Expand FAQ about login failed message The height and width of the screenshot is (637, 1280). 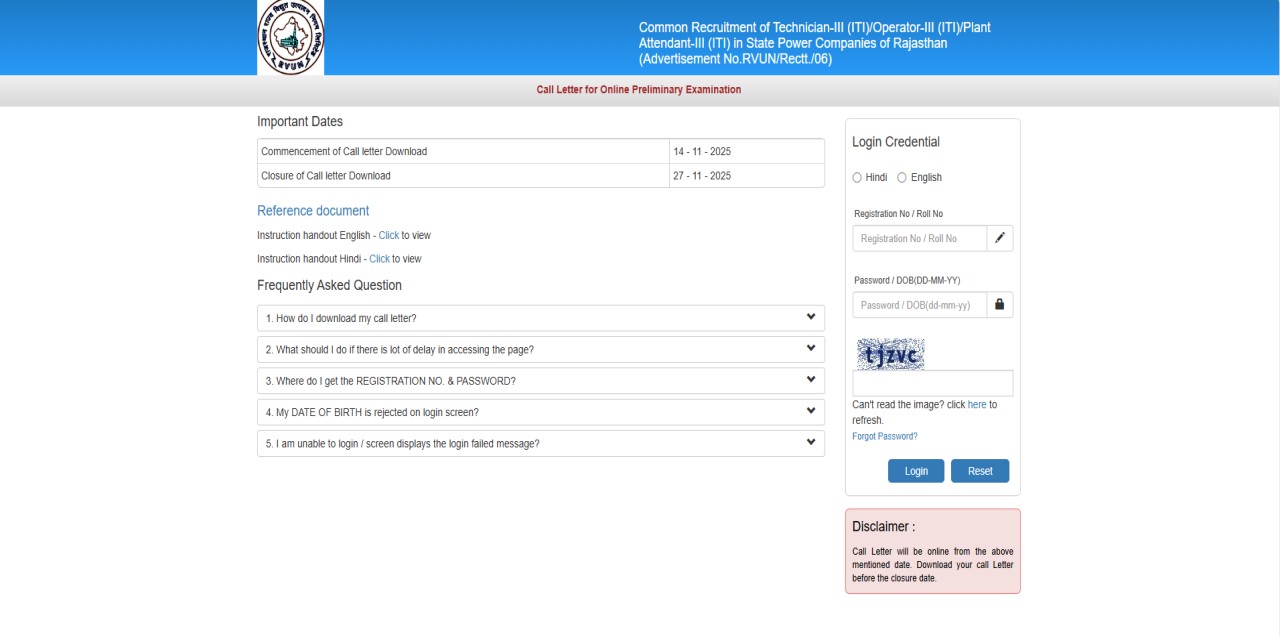point(540,443)
